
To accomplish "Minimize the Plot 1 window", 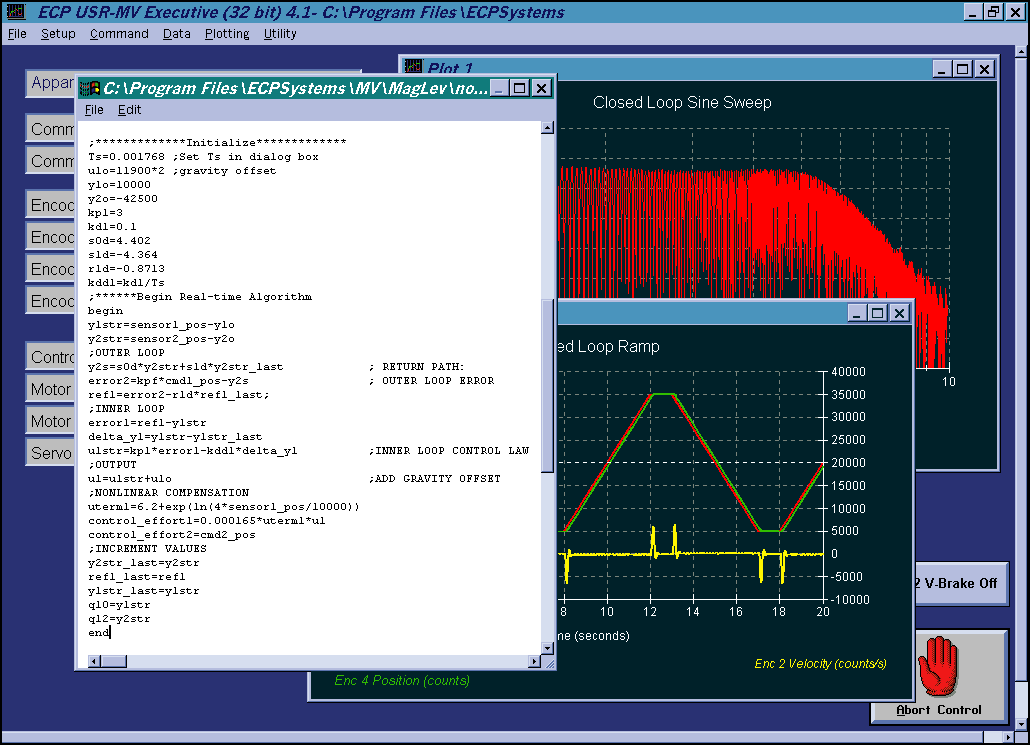I will click(941, 69).
